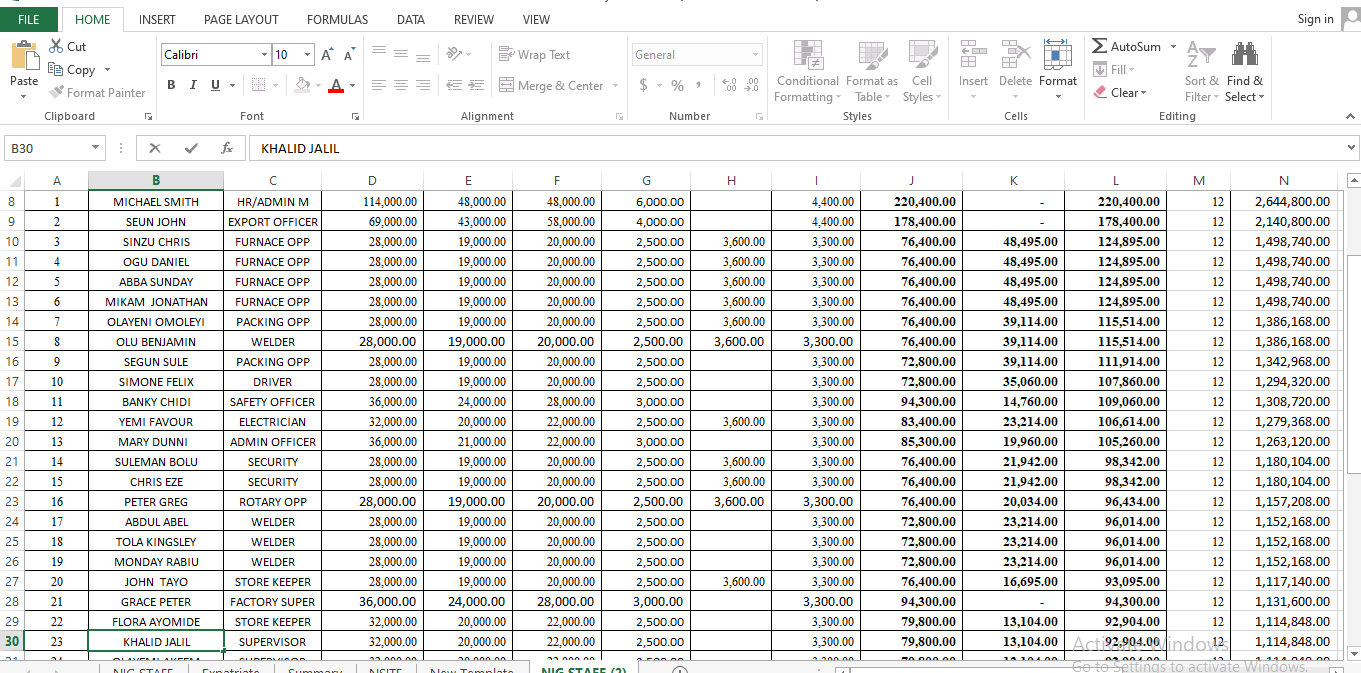This screenshot has height=673, width=1361.
Task: Toggle Underline formatting
Action: pos(216,86)
